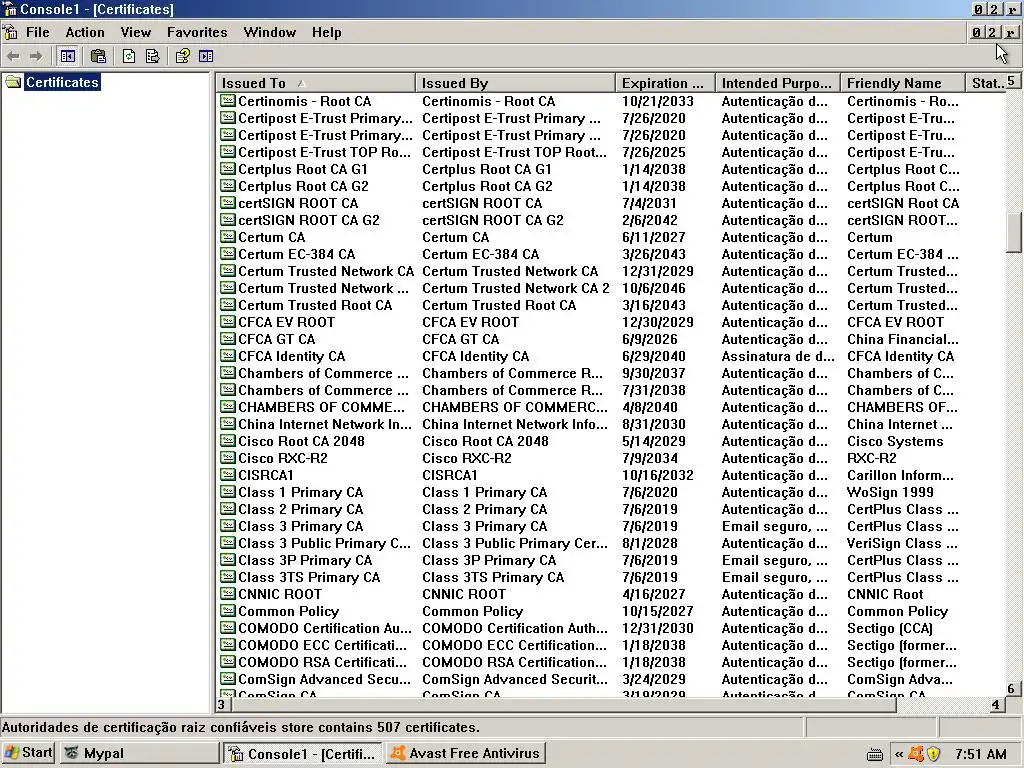This screenshot has height=768, width=1024.
Task: Switch to Mypal in the taskbar
Action: pos(139,753)
